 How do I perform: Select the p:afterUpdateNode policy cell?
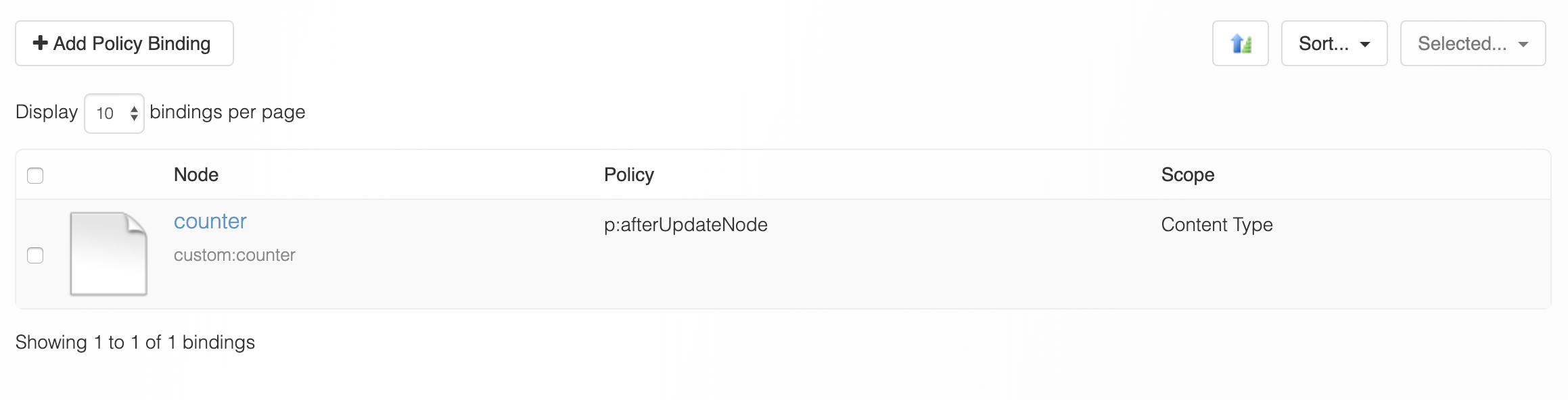[x=686, y=225]
